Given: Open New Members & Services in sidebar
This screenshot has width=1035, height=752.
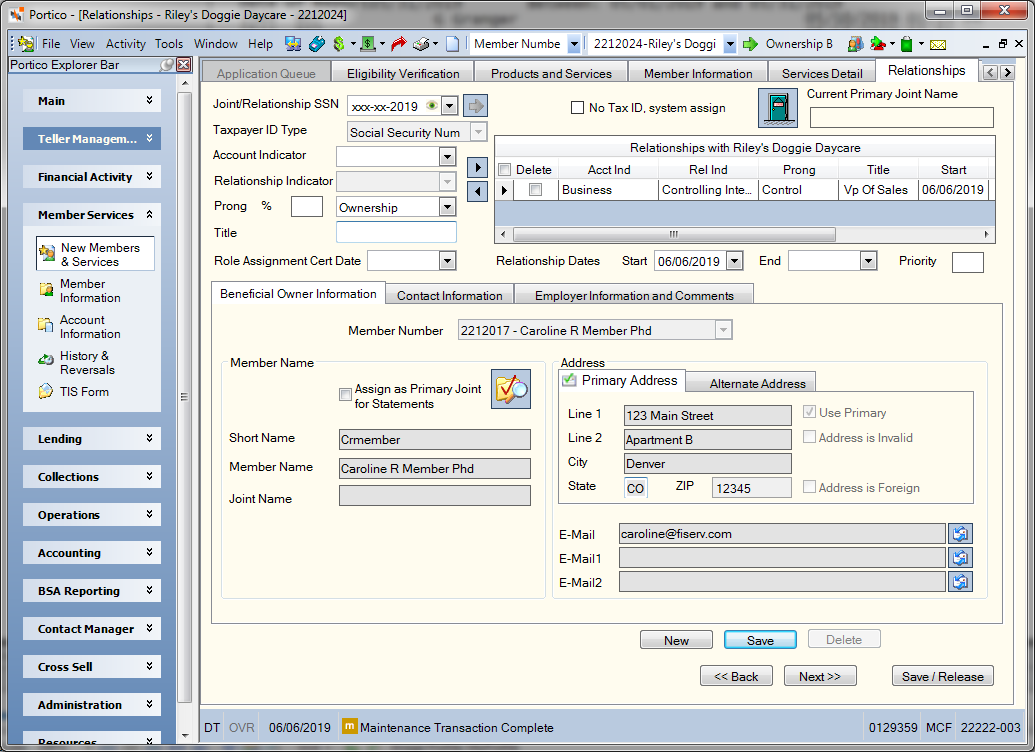Looking at the screenshot, I should click(96, 254).
